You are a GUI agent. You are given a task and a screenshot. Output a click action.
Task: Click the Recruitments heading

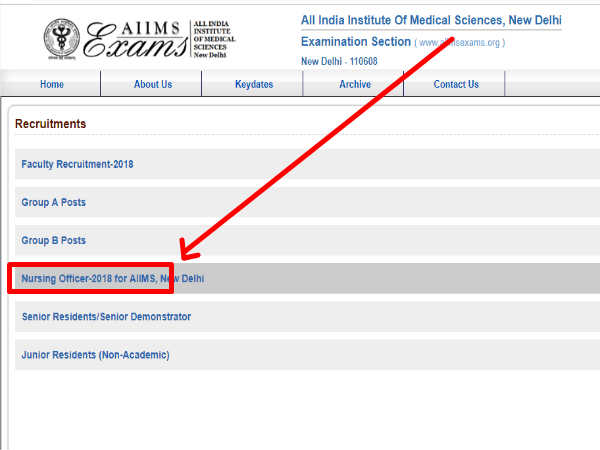[51, 124]
